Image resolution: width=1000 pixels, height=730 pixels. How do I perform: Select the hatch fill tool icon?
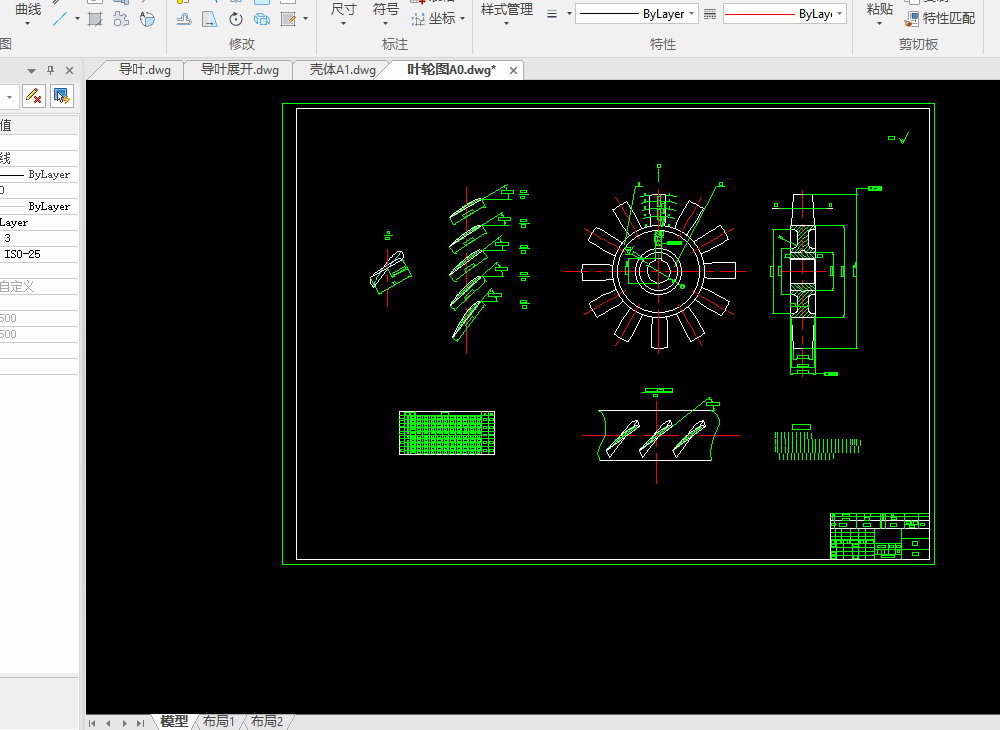[x=95, y=19]
